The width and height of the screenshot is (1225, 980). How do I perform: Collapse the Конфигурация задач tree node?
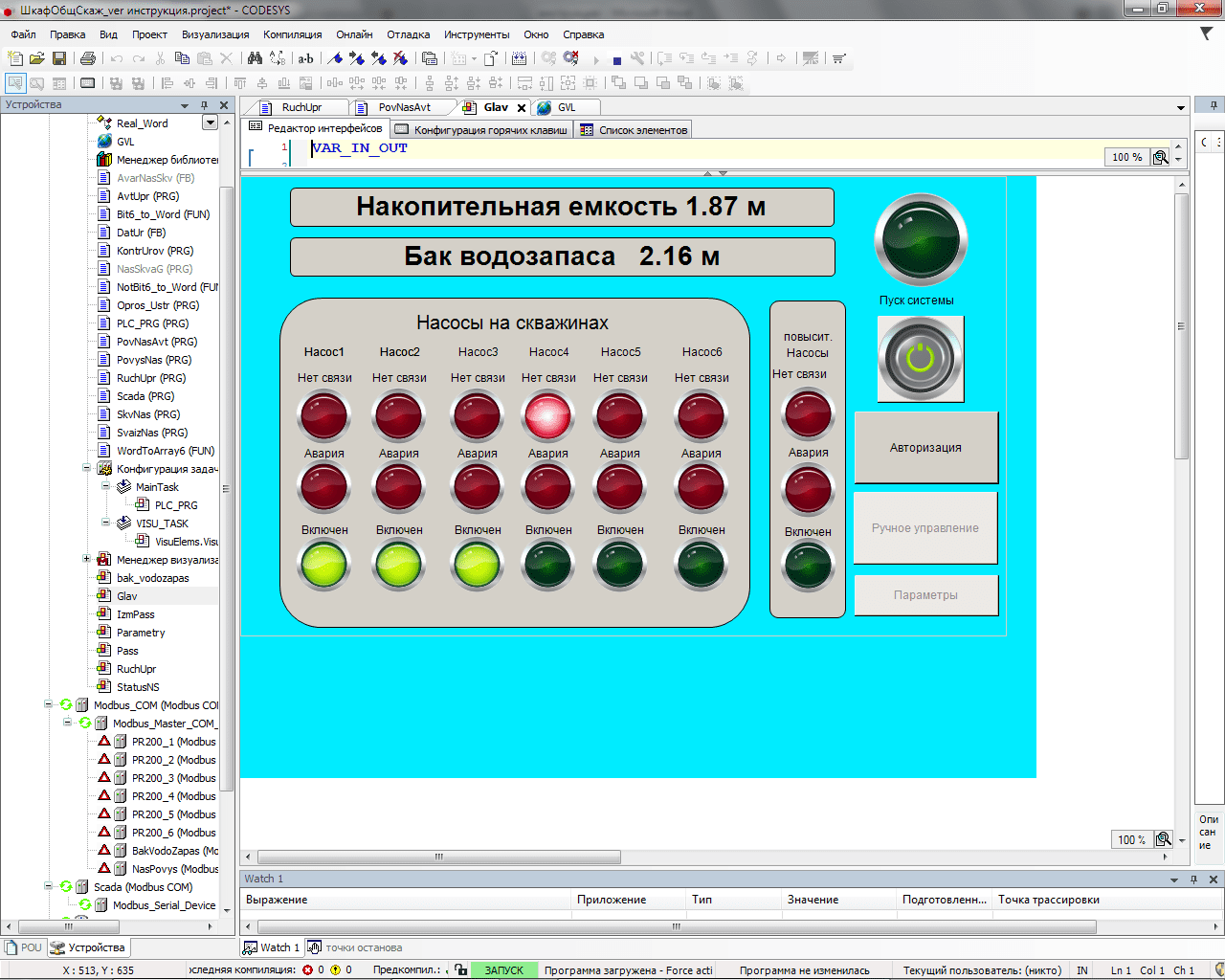point(86,469)
